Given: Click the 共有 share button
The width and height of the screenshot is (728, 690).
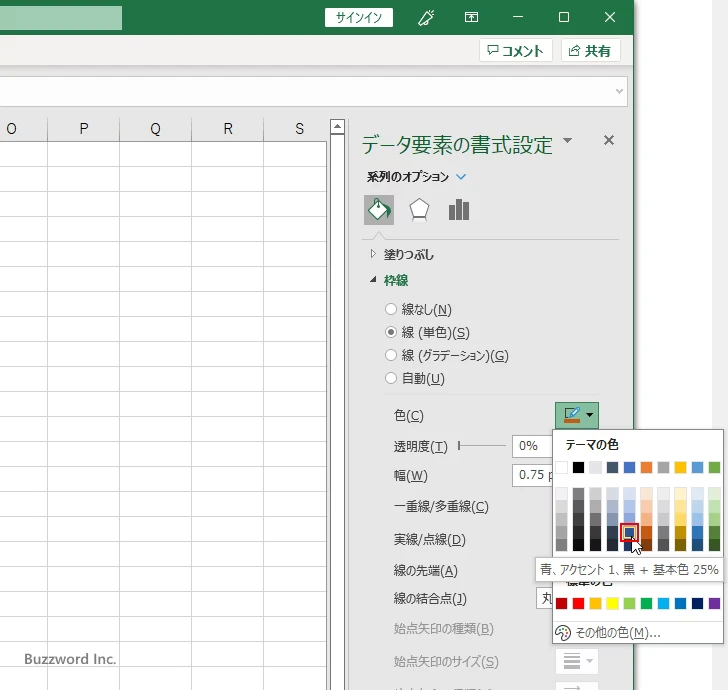Looking at the screenshot, I should [x=590, y=50].
